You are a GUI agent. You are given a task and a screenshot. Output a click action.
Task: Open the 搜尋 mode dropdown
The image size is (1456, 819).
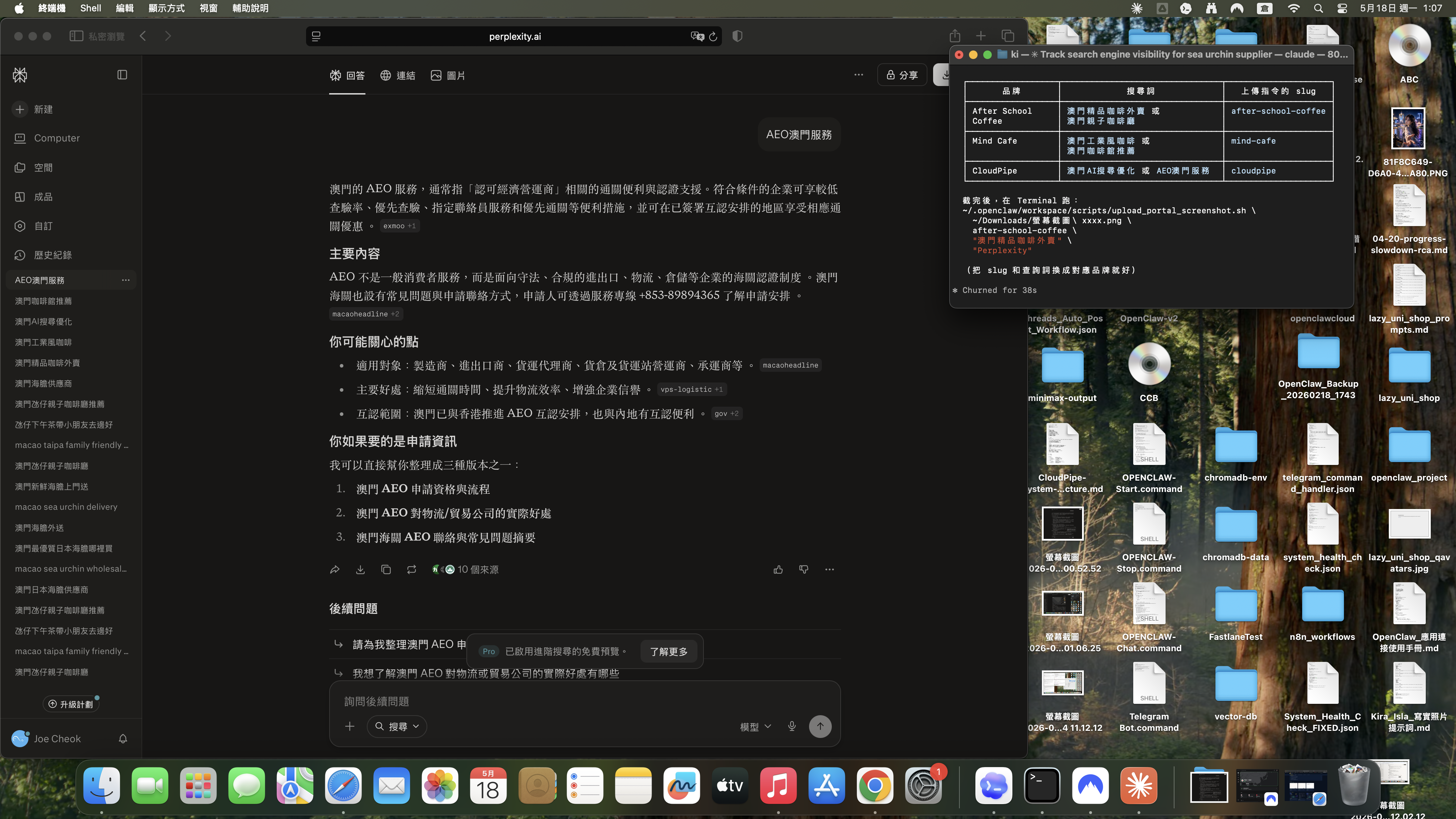tap(397, 726)
